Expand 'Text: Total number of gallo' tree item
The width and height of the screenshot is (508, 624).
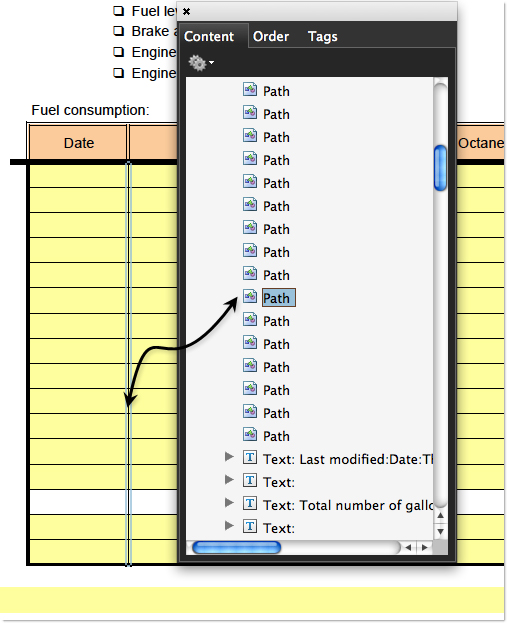229,503
